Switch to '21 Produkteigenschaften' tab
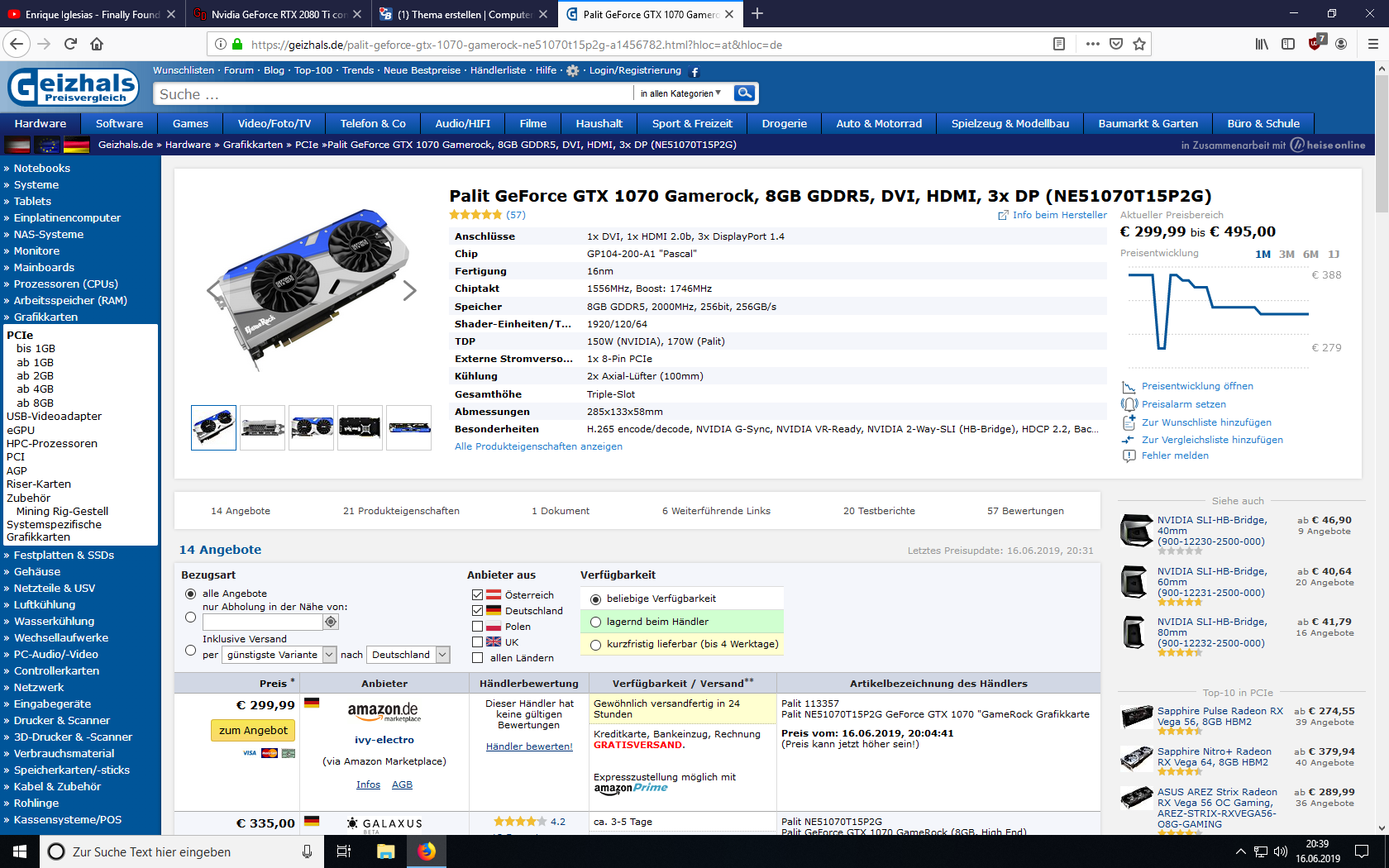This screenshot has height=868, width=1389. point(401,511)
